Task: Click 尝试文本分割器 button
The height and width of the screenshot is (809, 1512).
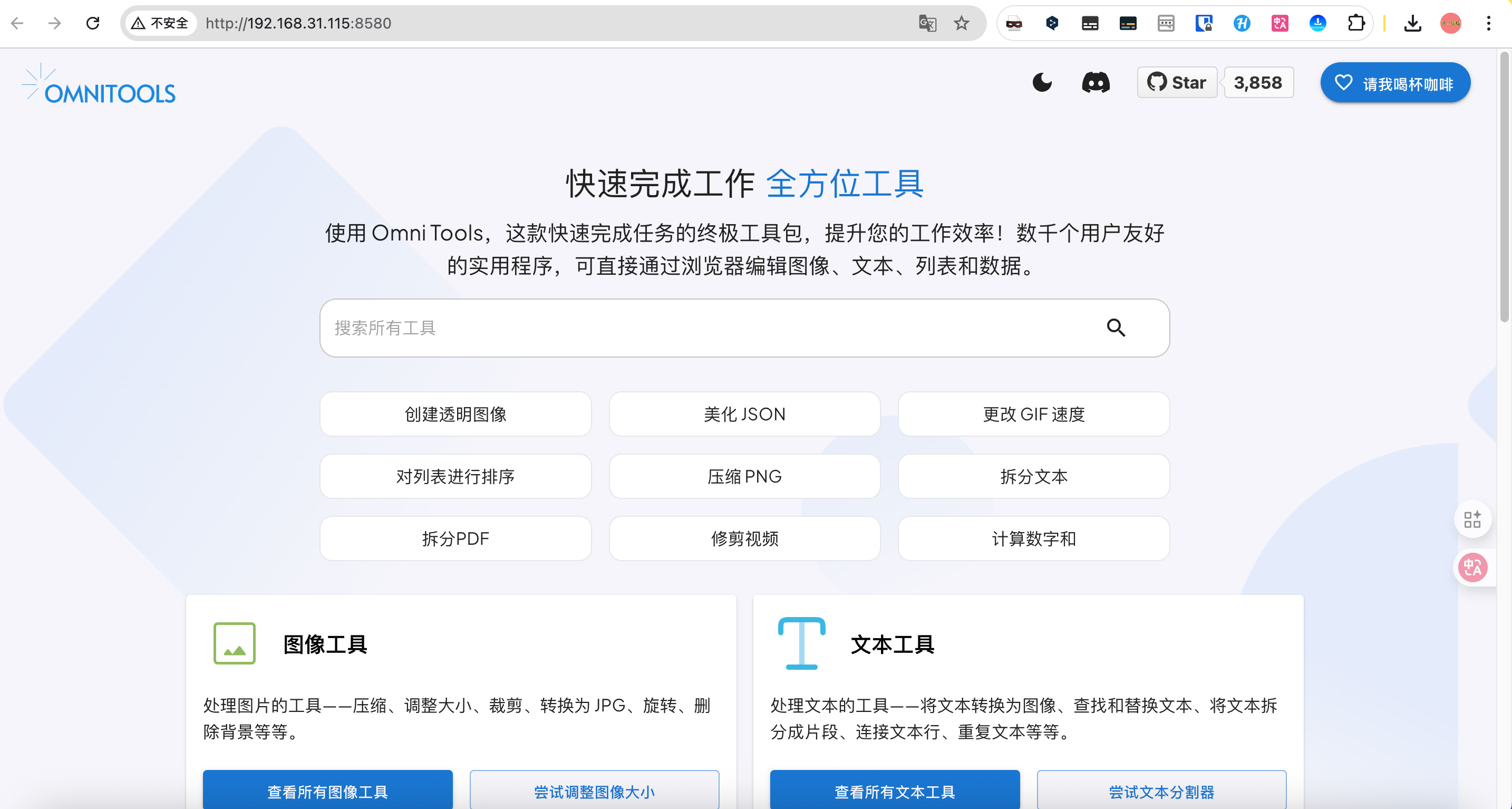Action: coord(1161,791)
